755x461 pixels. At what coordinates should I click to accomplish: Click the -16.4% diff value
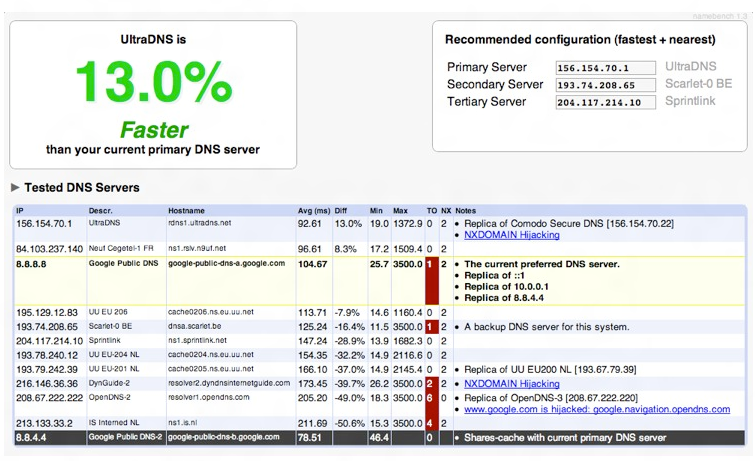pos(350,327)
